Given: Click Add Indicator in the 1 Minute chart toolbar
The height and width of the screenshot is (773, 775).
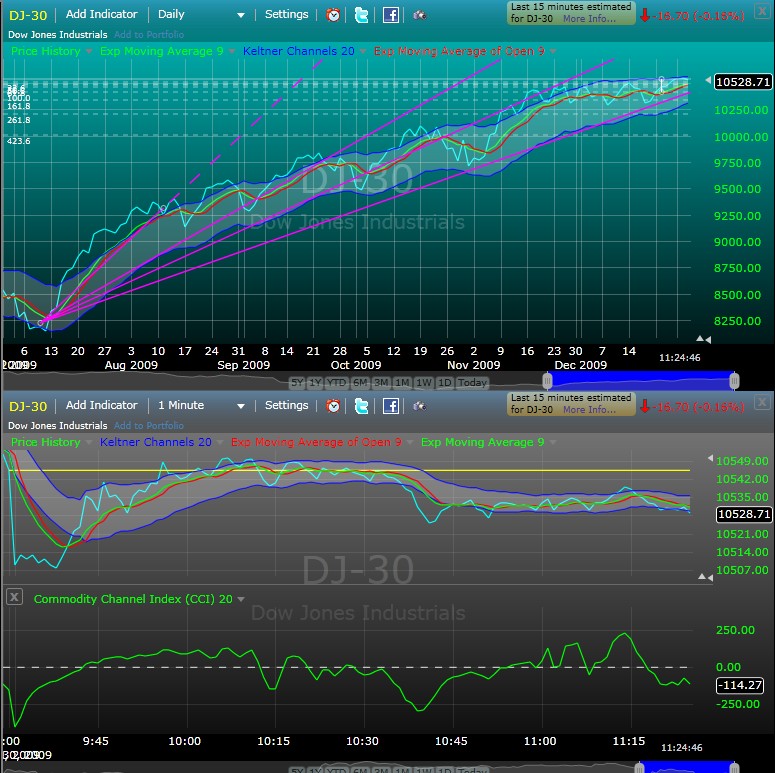Looking at the screenshot, I should pos(101,405).
